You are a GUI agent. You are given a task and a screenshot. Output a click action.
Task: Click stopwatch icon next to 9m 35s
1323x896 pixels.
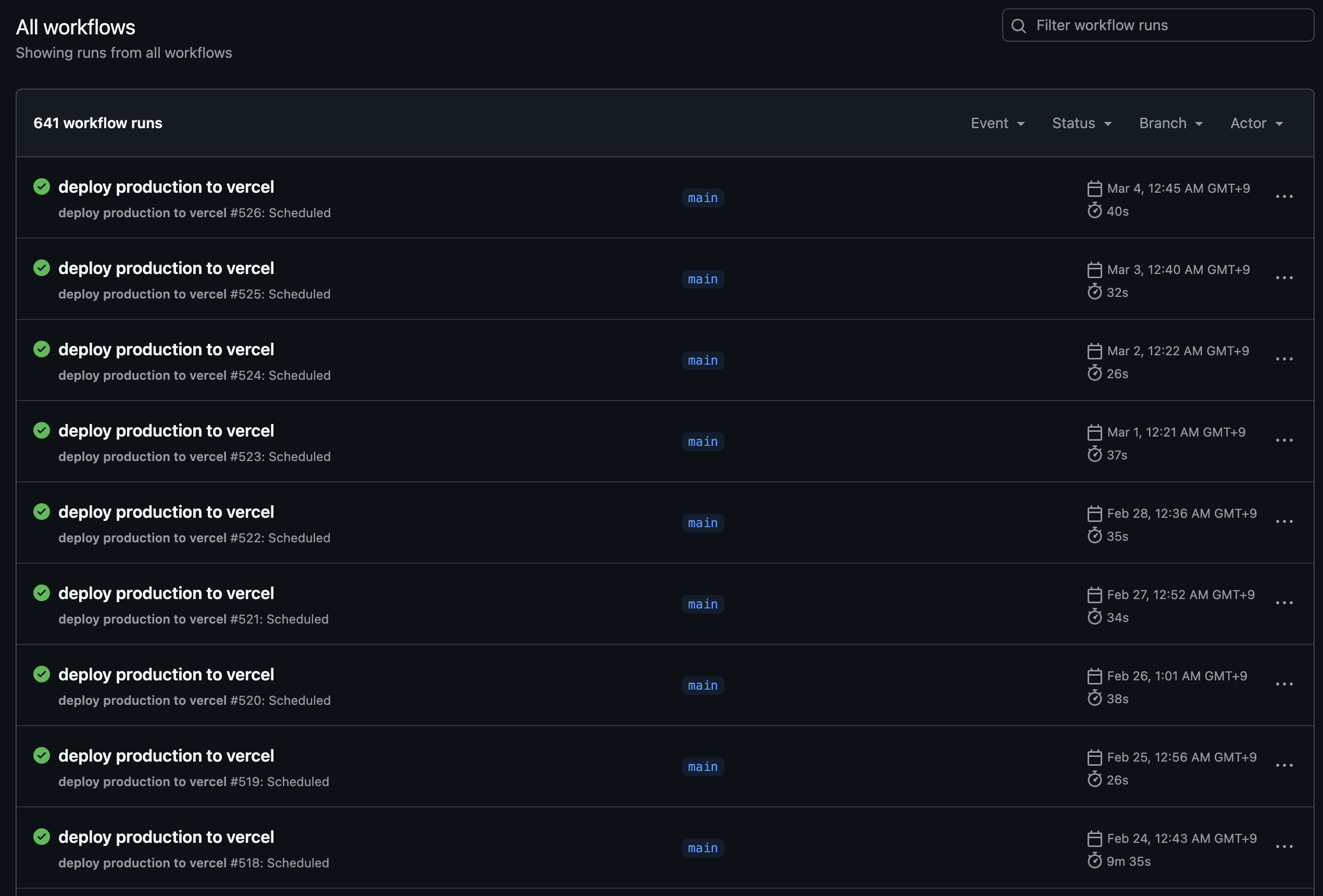tap(1094, 861)
